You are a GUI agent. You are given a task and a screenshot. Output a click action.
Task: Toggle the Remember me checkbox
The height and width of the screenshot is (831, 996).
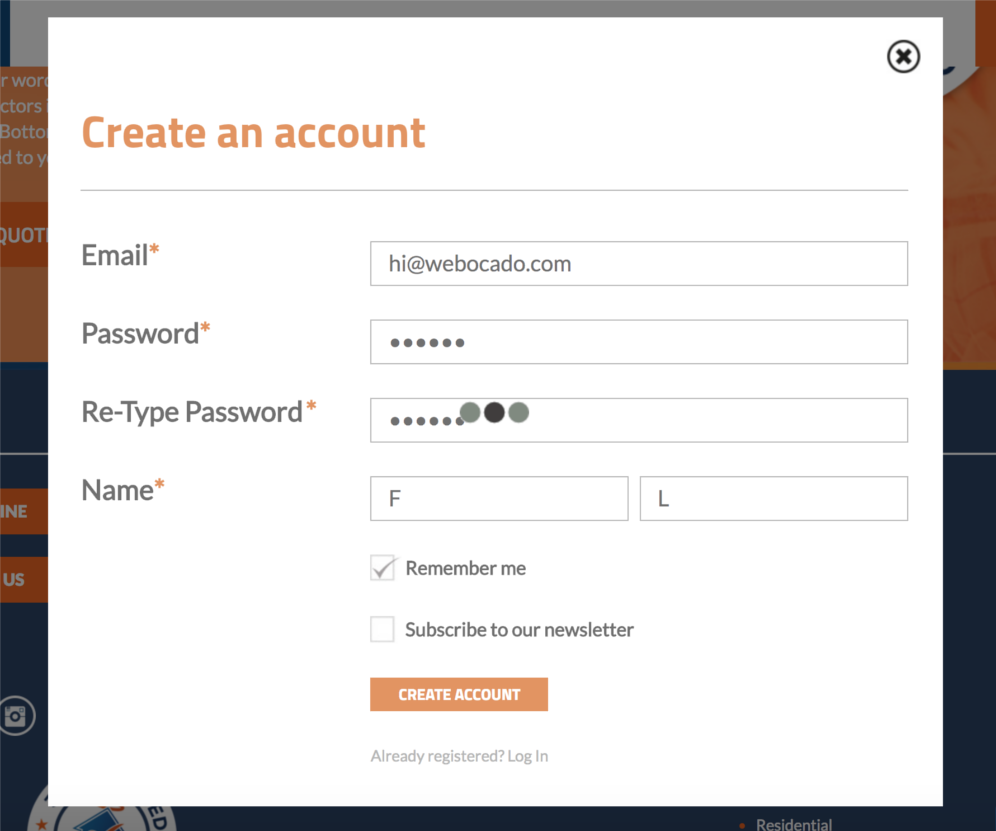(382, 568)
